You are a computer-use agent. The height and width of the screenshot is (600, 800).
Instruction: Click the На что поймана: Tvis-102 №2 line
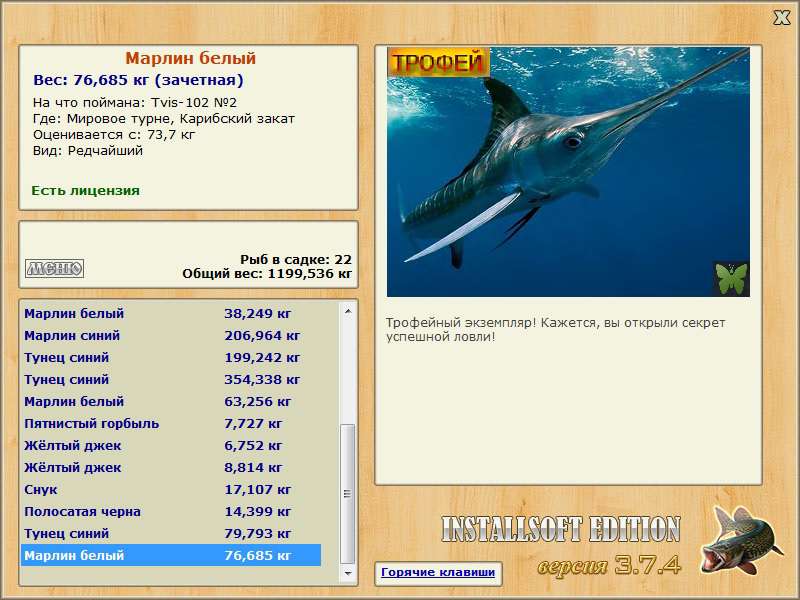pos(135,103)
